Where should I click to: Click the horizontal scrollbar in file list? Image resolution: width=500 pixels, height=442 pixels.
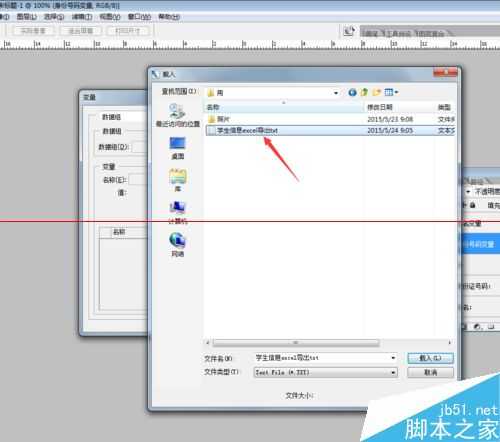tap(296, 343)
